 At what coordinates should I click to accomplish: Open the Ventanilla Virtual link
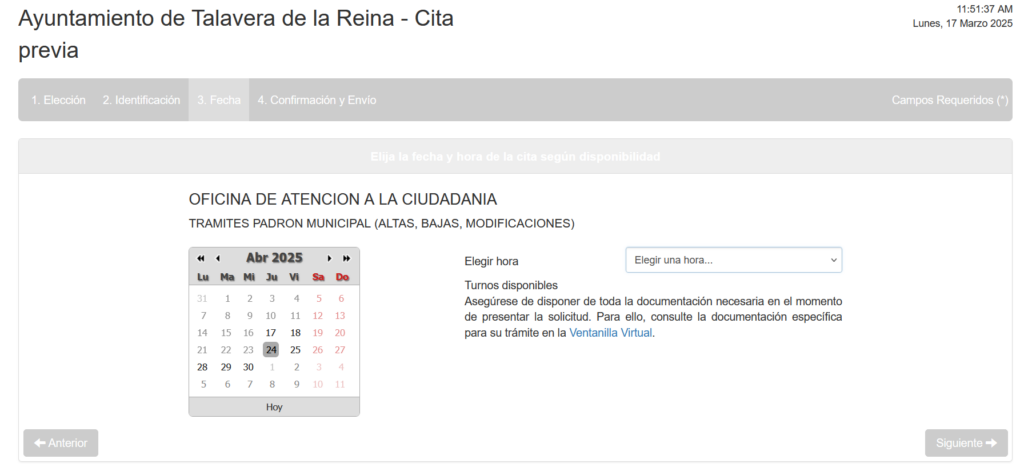click(x=610, y=333)
